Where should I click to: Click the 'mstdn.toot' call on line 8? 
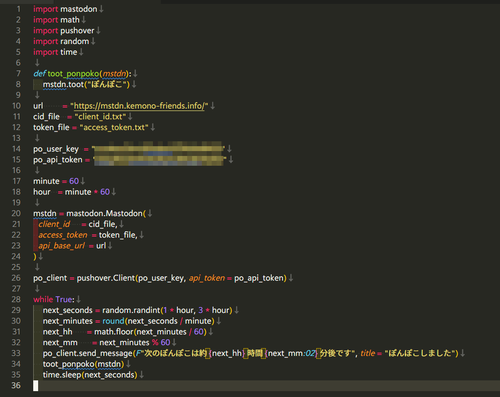click(63, 84)
